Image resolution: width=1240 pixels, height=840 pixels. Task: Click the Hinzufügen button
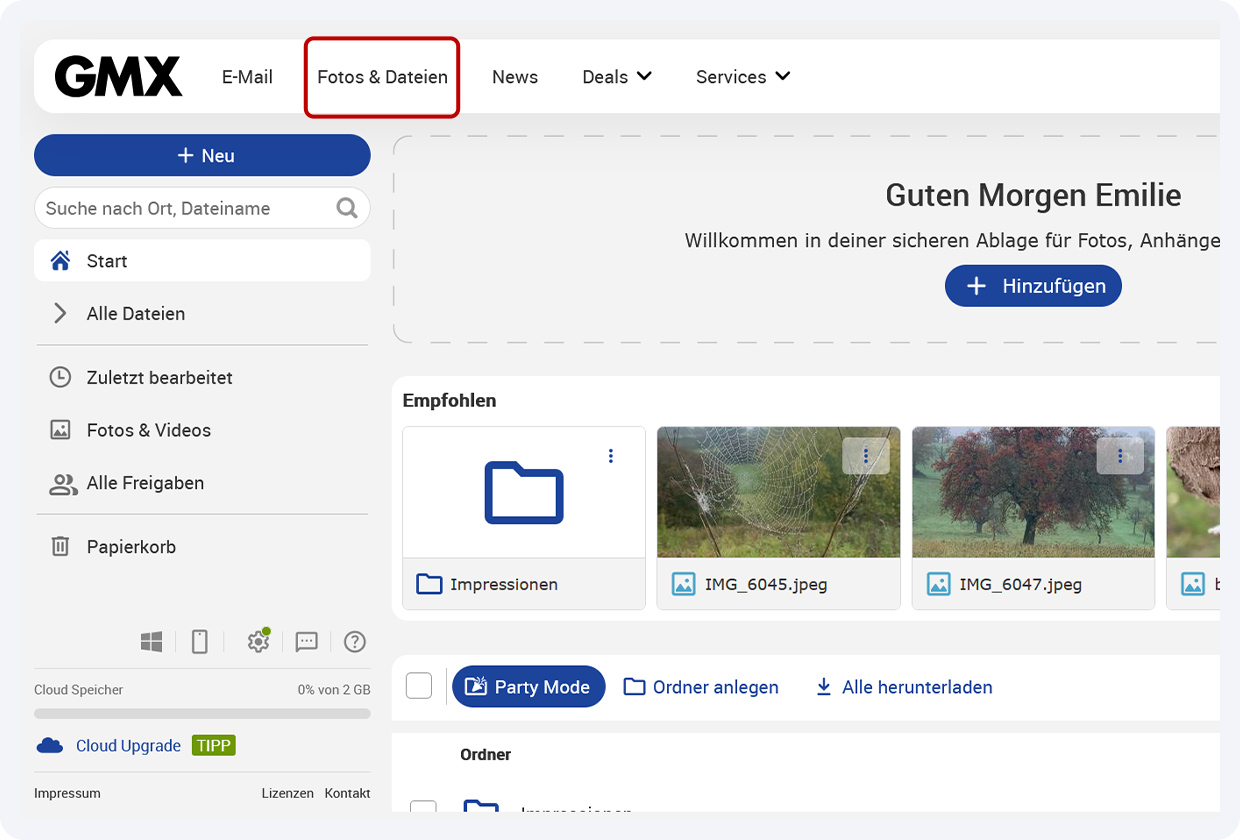point(1033,285)
